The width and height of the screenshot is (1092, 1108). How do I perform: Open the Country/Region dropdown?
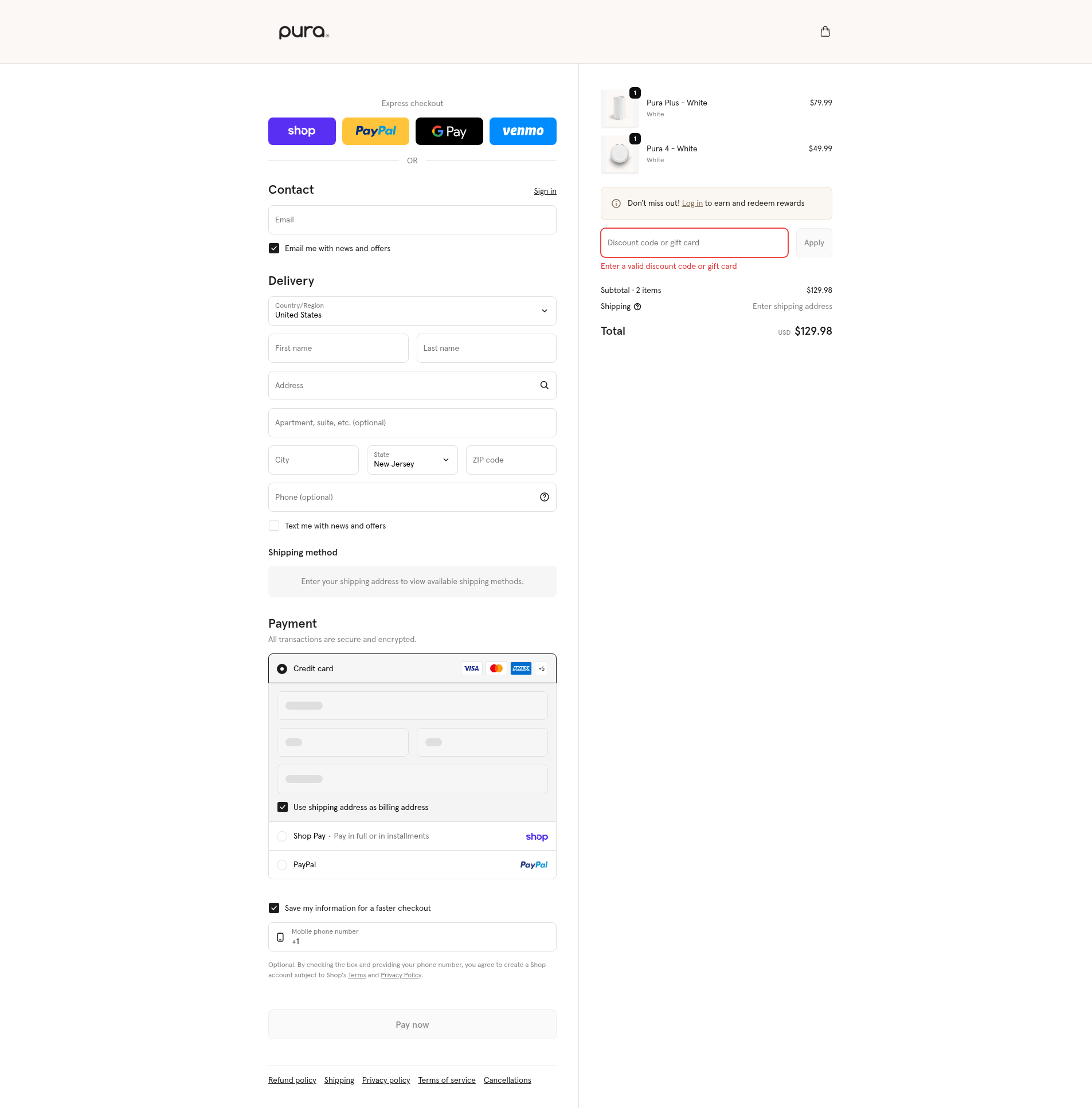(412, 311)
